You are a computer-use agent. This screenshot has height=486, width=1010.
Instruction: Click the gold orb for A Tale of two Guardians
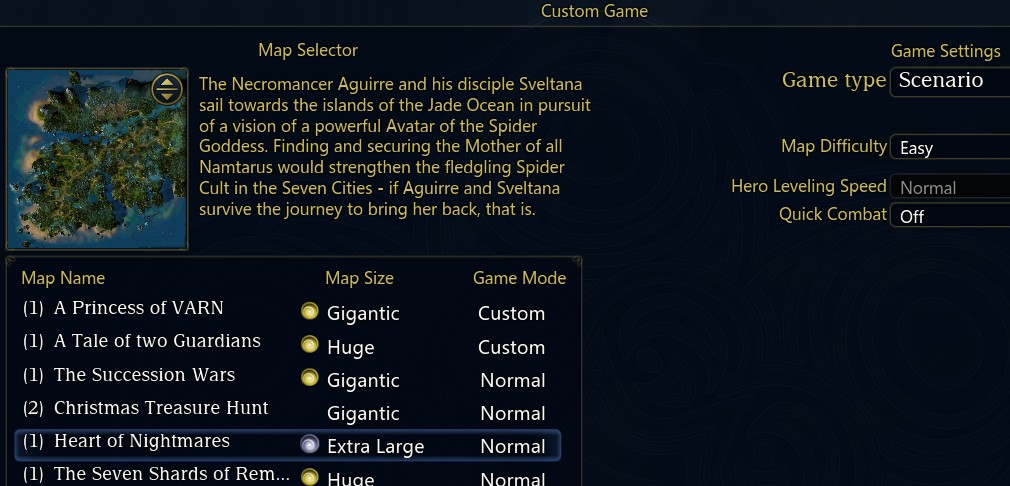click(x=310, y=346)
